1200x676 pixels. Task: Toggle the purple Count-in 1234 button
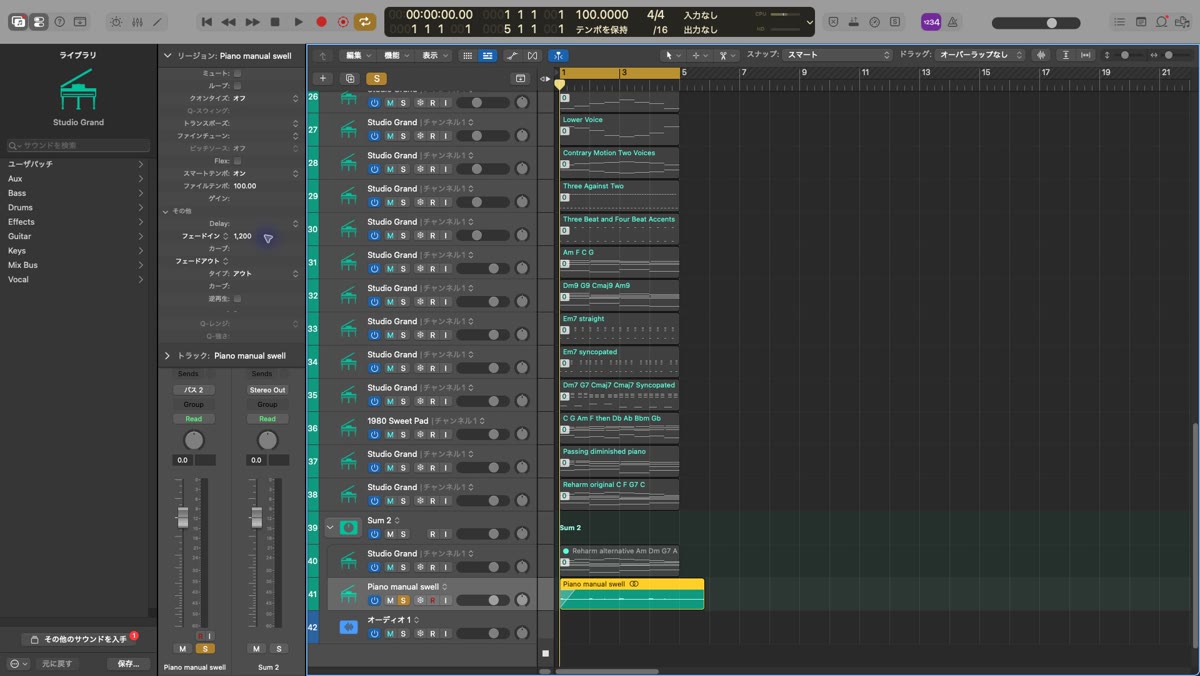[931, 22]
